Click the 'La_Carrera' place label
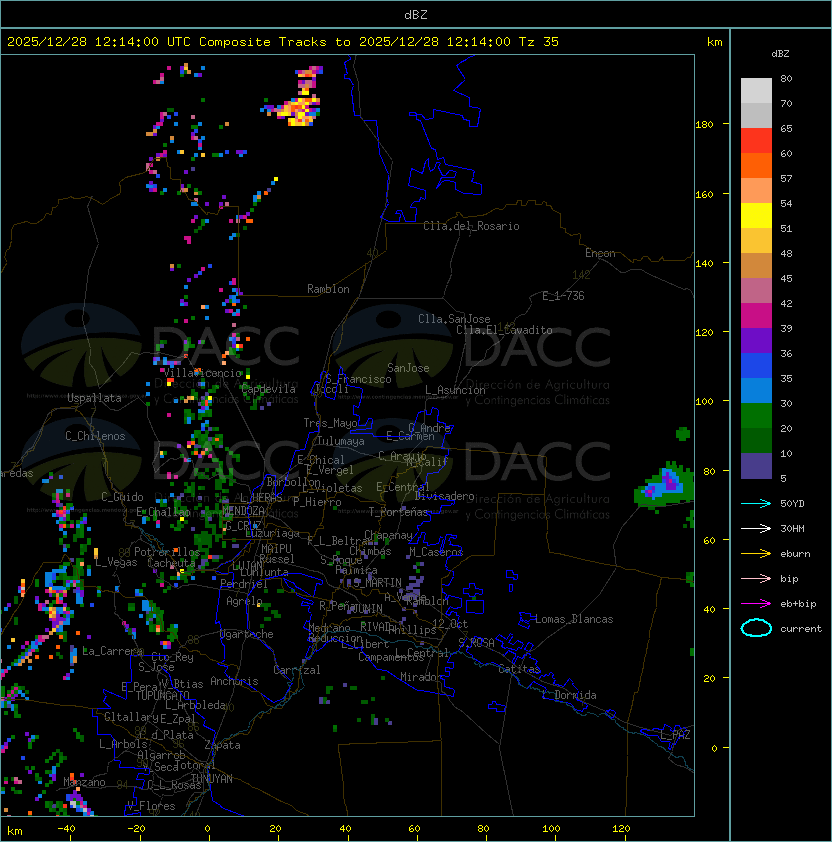Viewport: 832px width, 842px height. coord(113,651)
